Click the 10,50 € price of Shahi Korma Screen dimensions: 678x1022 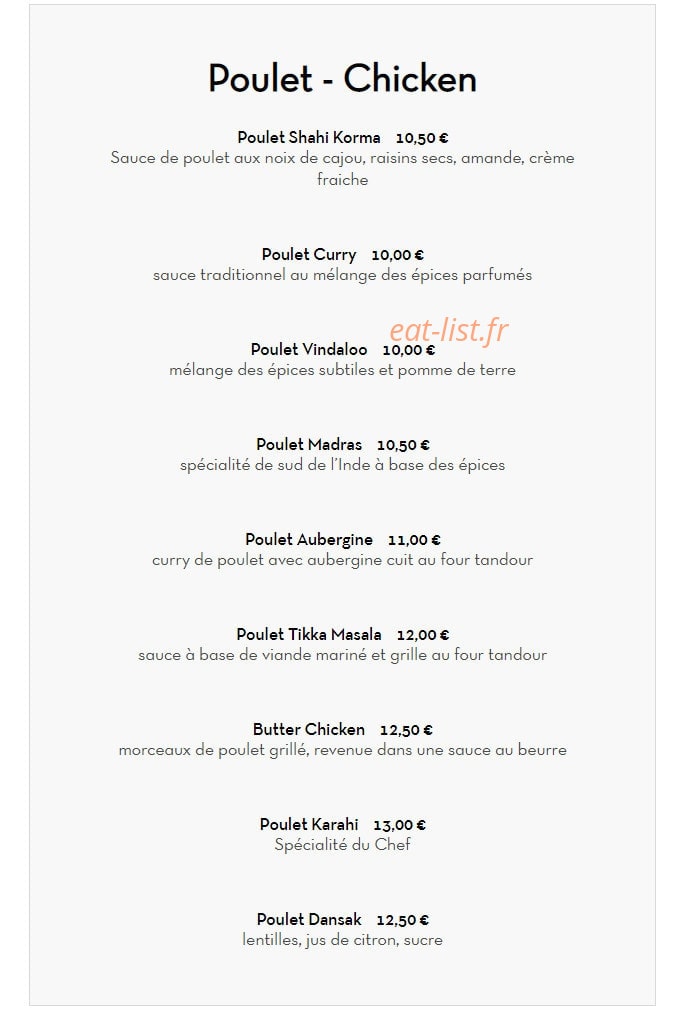point(422,138)
